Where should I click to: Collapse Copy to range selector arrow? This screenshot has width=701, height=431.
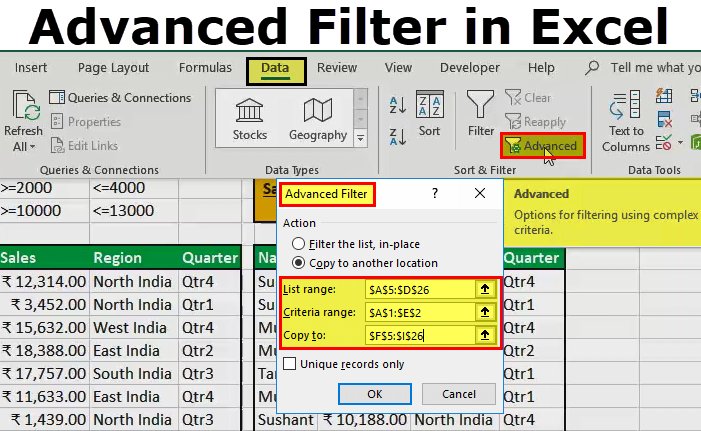point(485,335)
